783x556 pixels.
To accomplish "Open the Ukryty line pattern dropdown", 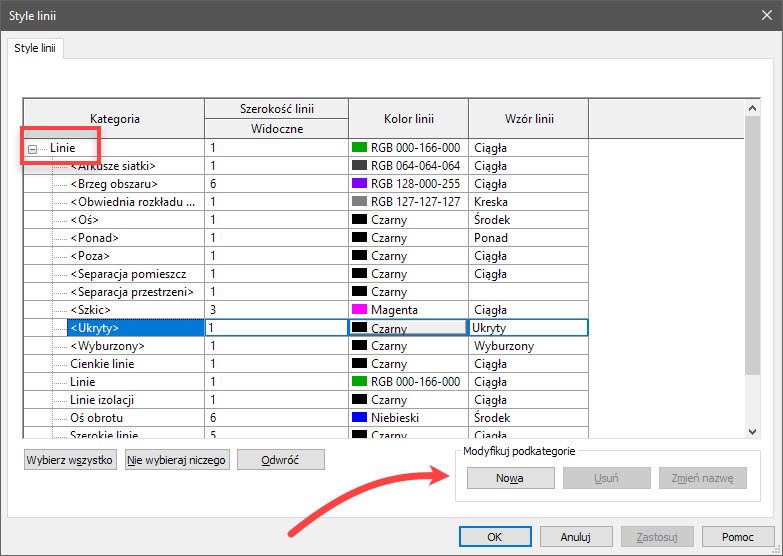I will click(x=527, y=328).
